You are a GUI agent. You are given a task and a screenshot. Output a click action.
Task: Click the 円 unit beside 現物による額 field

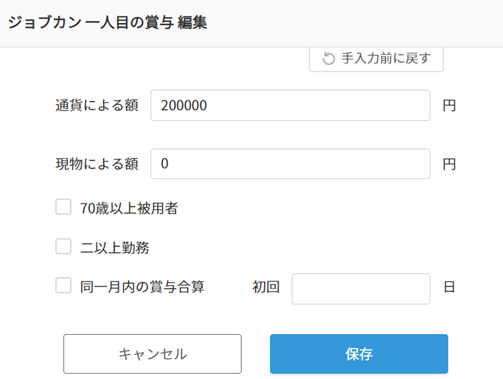[x=449, y=164]
